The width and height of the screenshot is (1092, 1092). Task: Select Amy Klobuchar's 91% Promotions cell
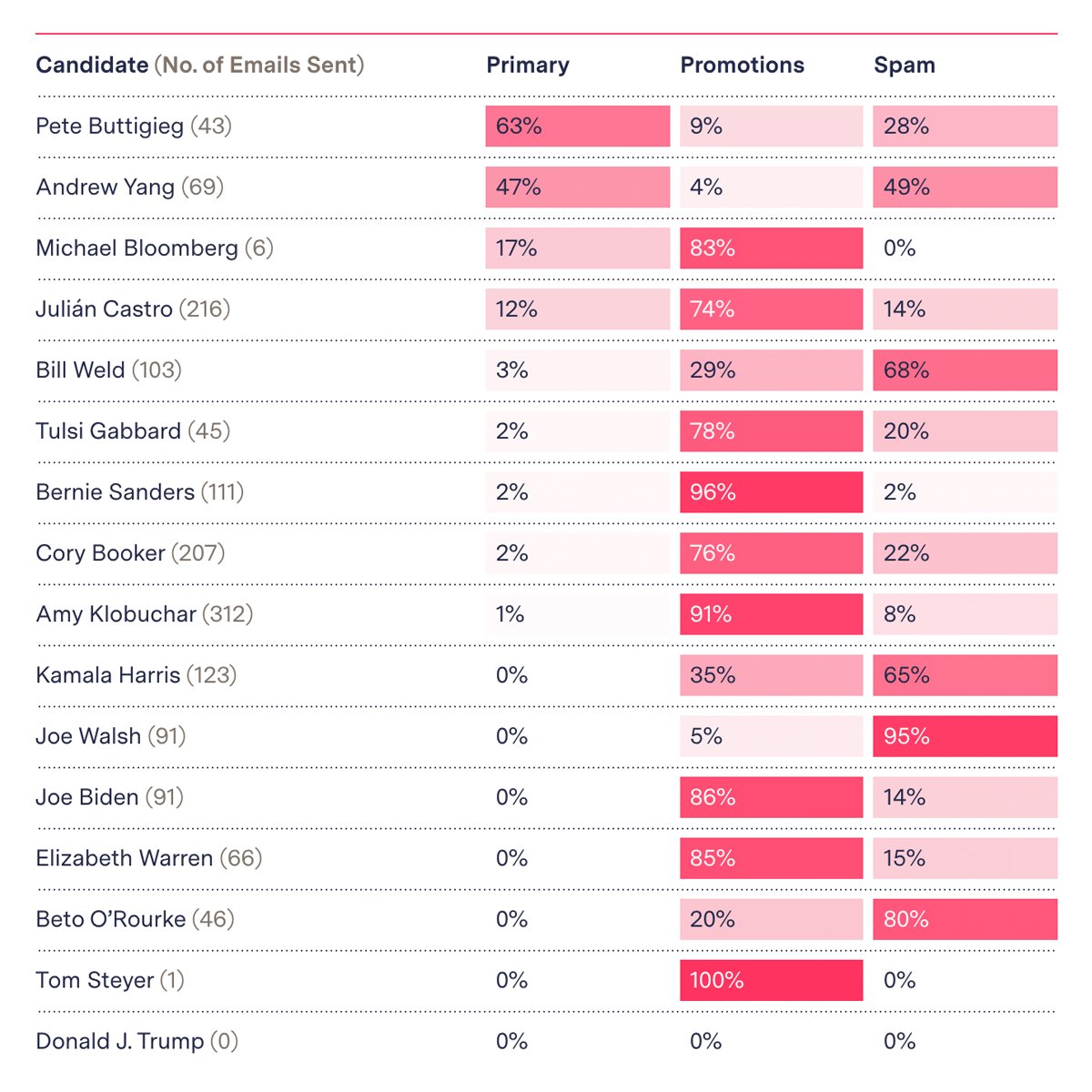(x=772, y=613)
